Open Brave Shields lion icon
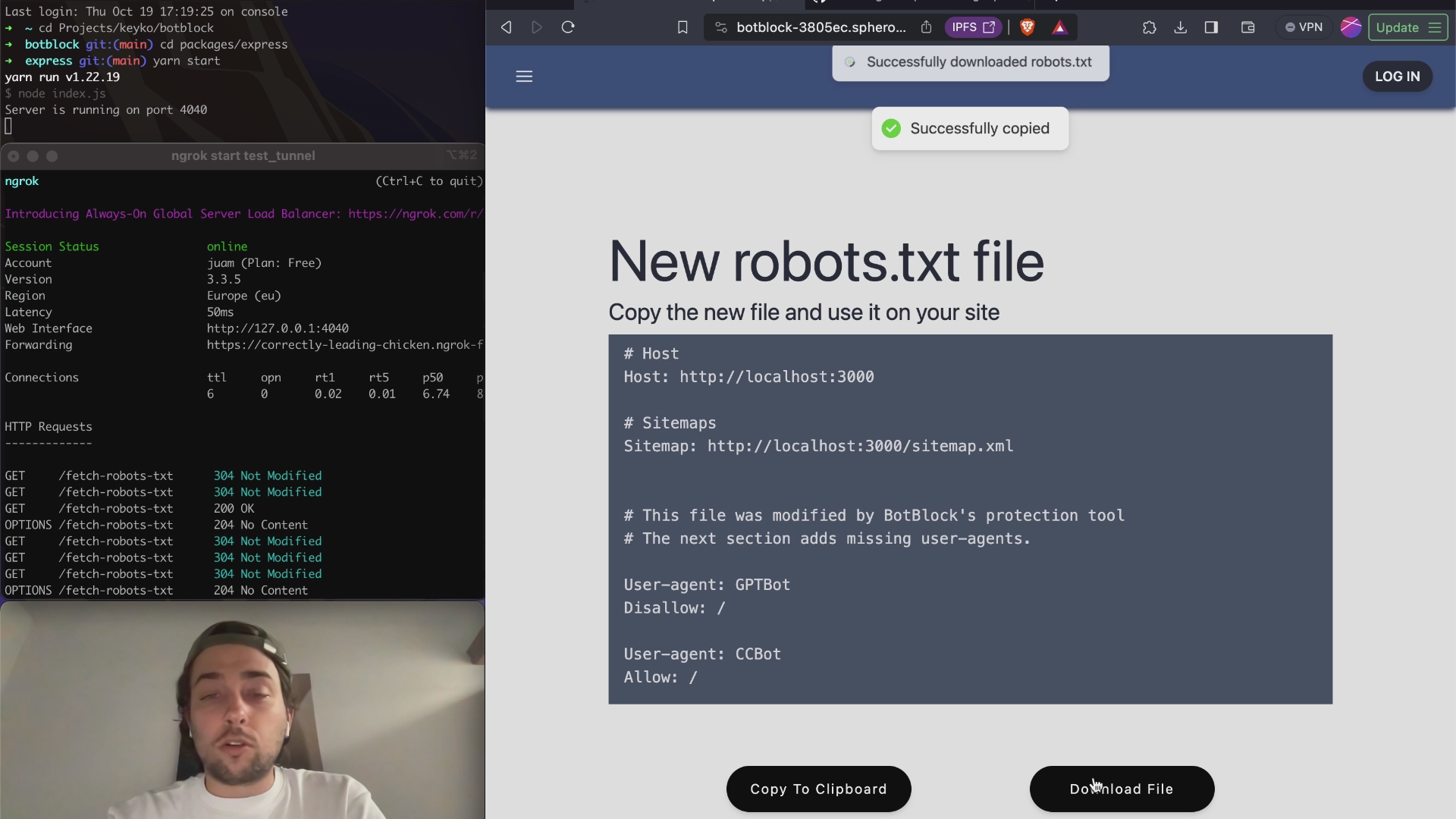The height and width of the screenshot is (819, 1456). coord(1028,27)
